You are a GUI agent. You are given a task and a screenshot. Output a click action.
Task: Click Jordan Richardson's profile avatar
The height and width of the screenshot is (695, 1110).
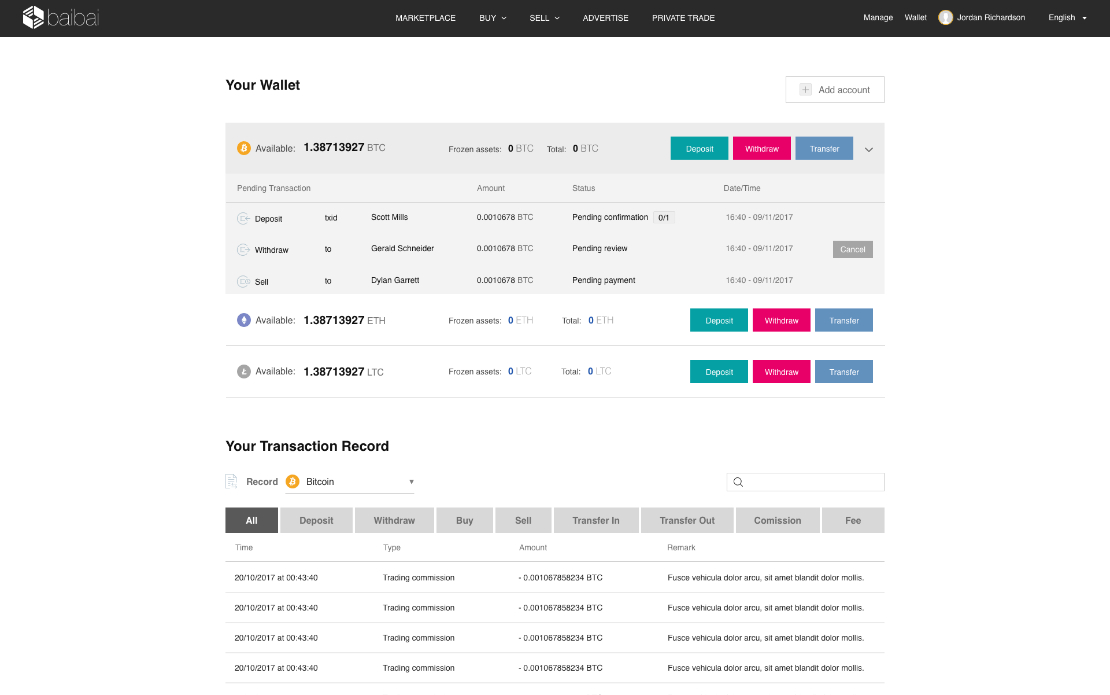(x=945, y=18)
